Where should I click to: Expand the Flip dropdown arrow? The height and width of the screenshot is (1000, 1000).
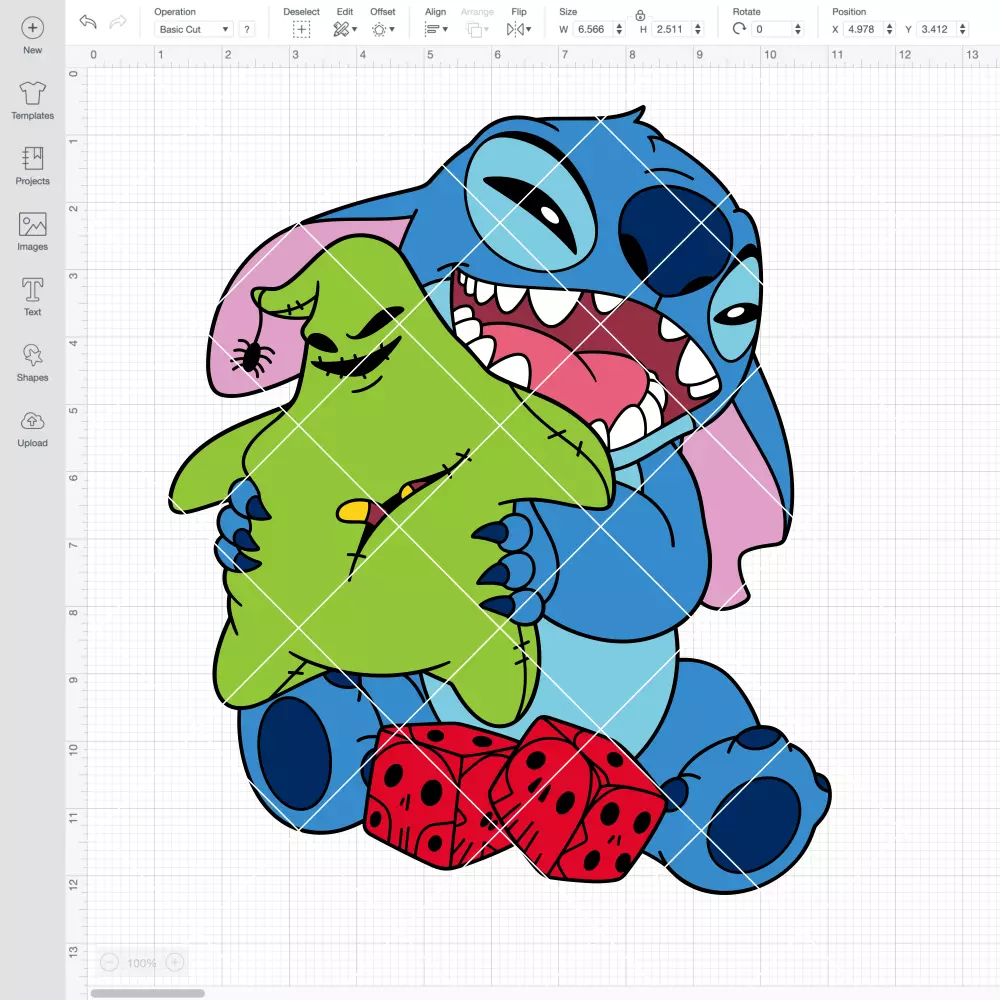(x=529, y=29)
